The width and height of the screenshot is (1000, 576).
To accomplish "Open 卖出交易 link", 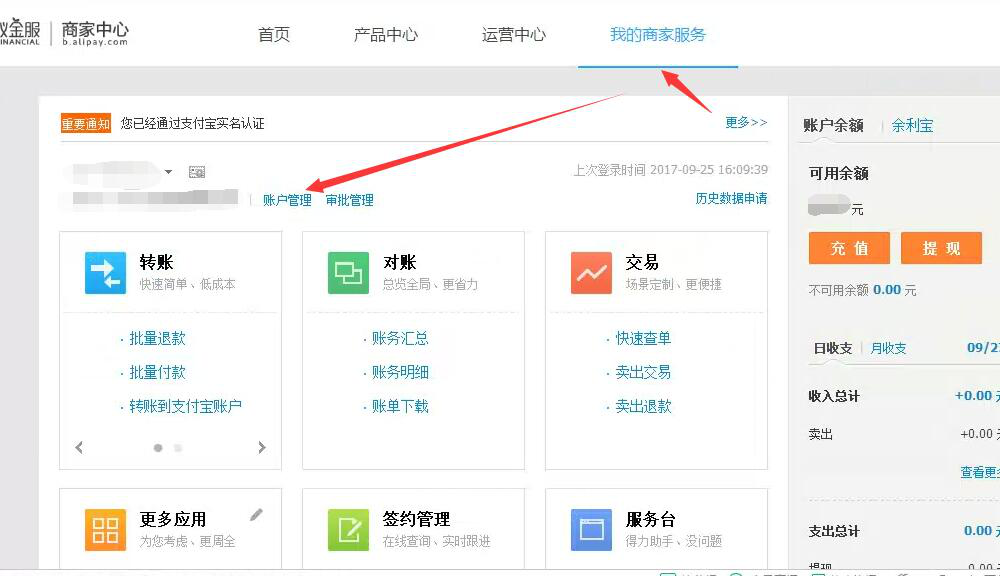I will [x=643, y=372].
